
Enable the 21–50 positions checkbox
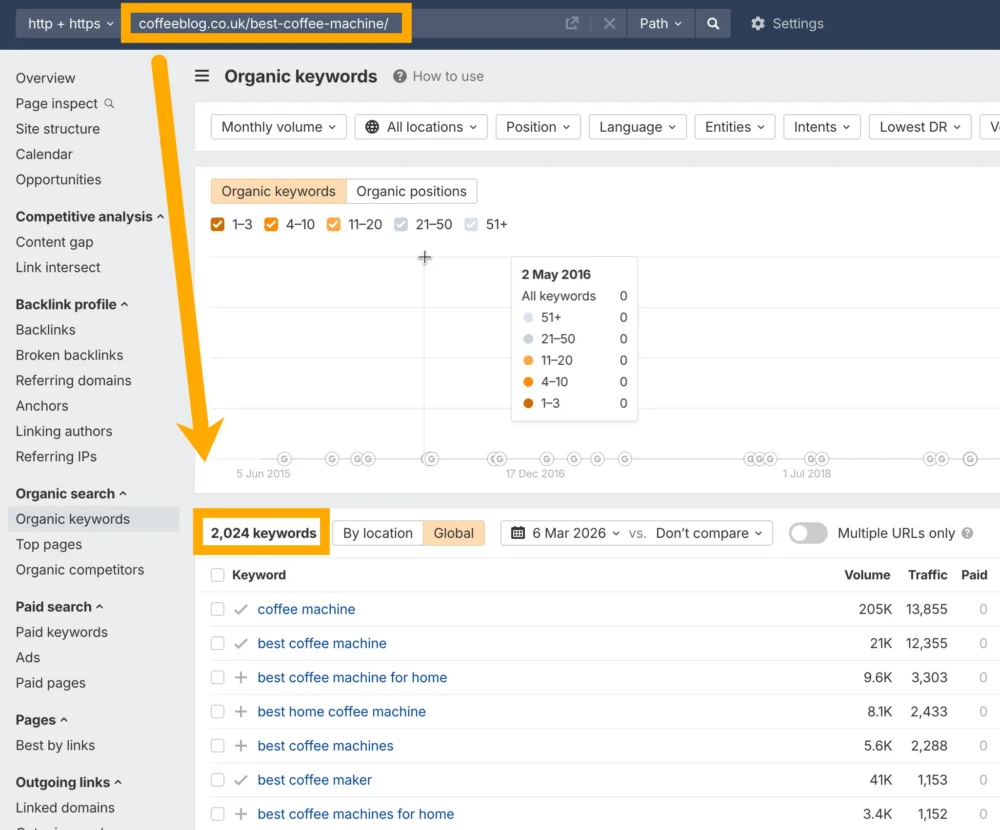[x=401, y=224]
